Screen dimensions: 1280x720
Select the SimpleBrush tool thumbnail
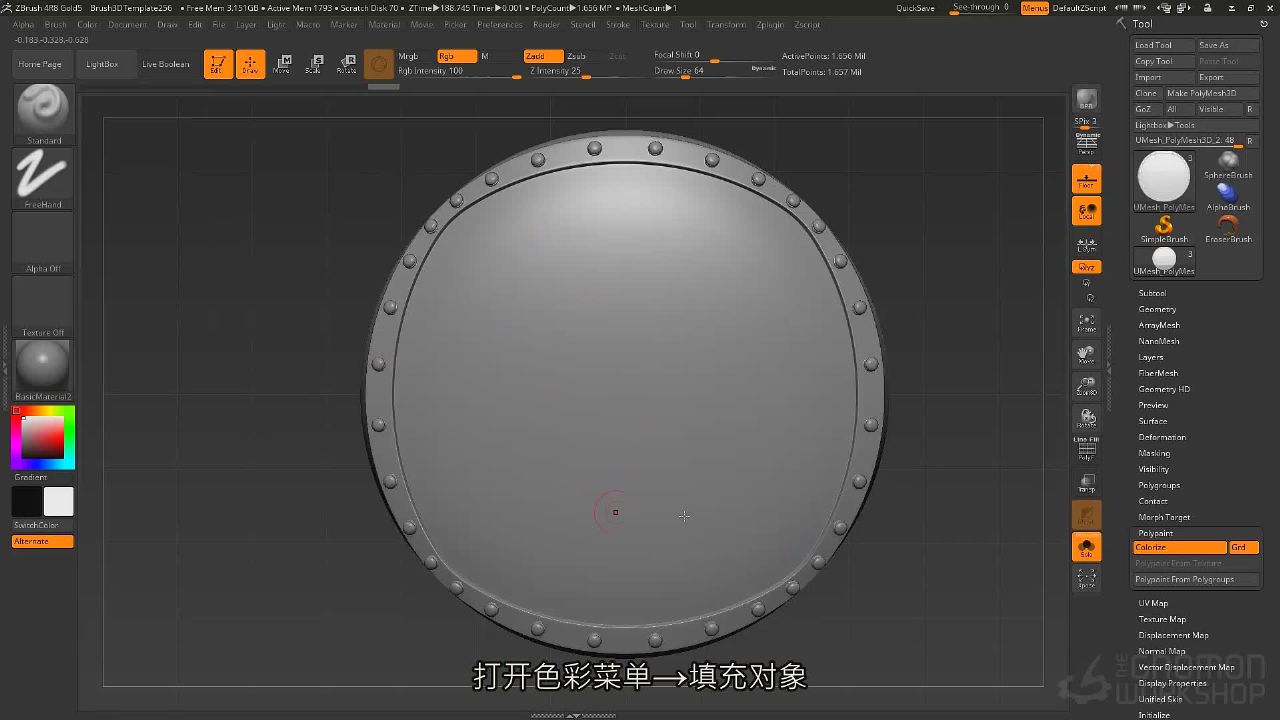point(1164,229)
